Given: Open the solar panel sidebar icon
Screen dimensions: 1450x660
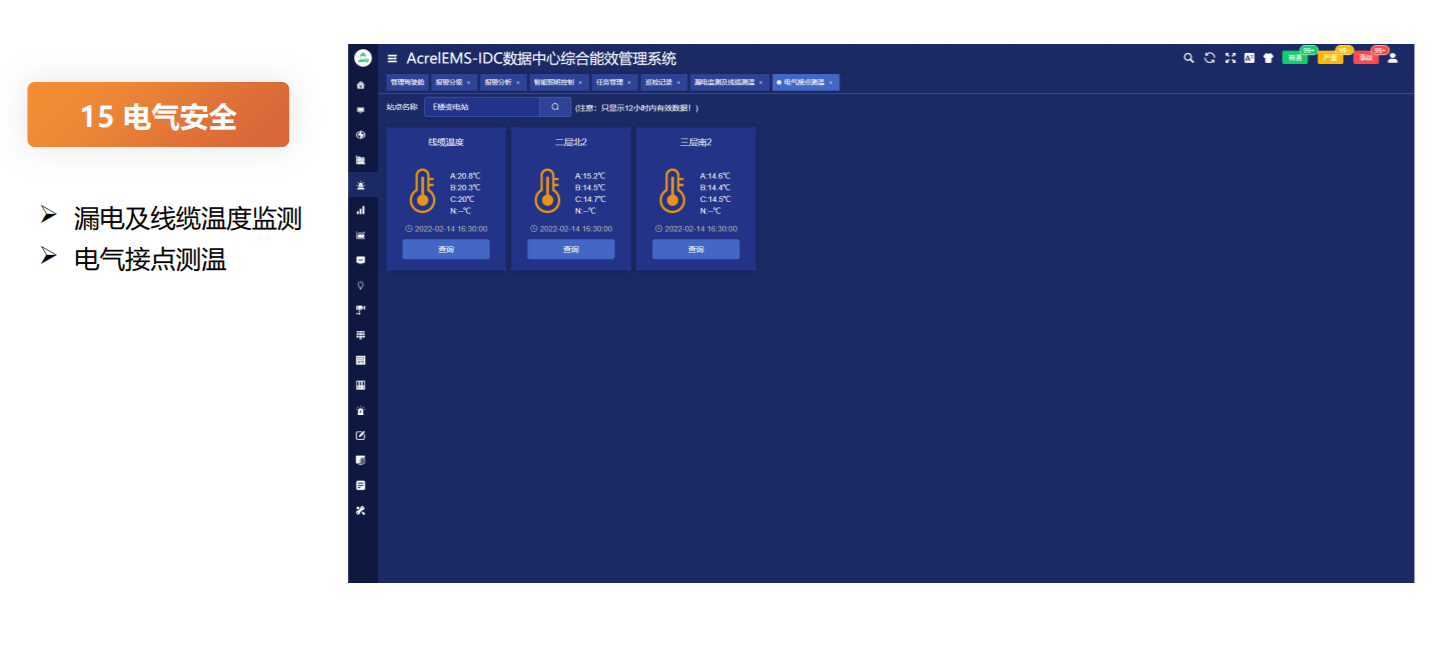Looking at the screenshot, I should coord(361,335).
